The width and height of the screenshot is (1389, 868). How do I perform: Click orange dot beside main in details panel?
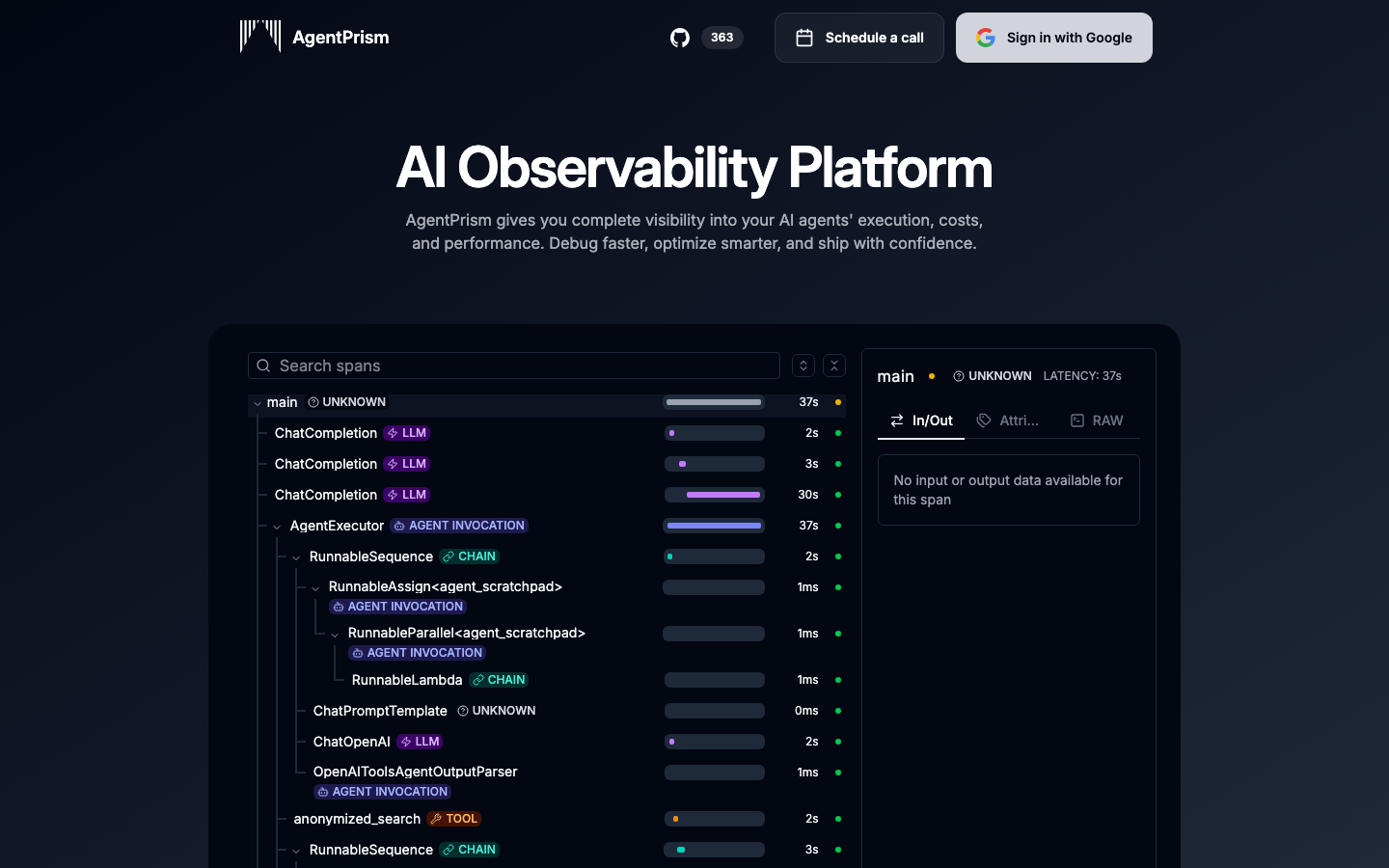coord(932,376)
